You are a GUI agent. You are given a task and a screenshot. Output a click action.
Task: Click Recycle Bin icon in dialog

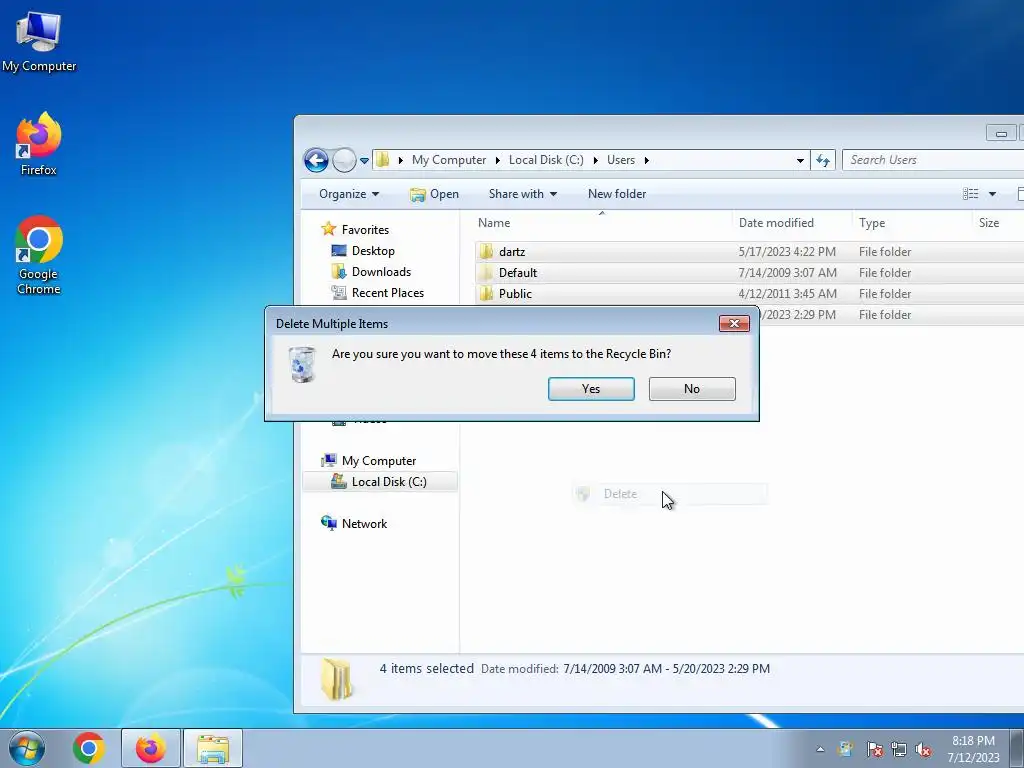302,364
